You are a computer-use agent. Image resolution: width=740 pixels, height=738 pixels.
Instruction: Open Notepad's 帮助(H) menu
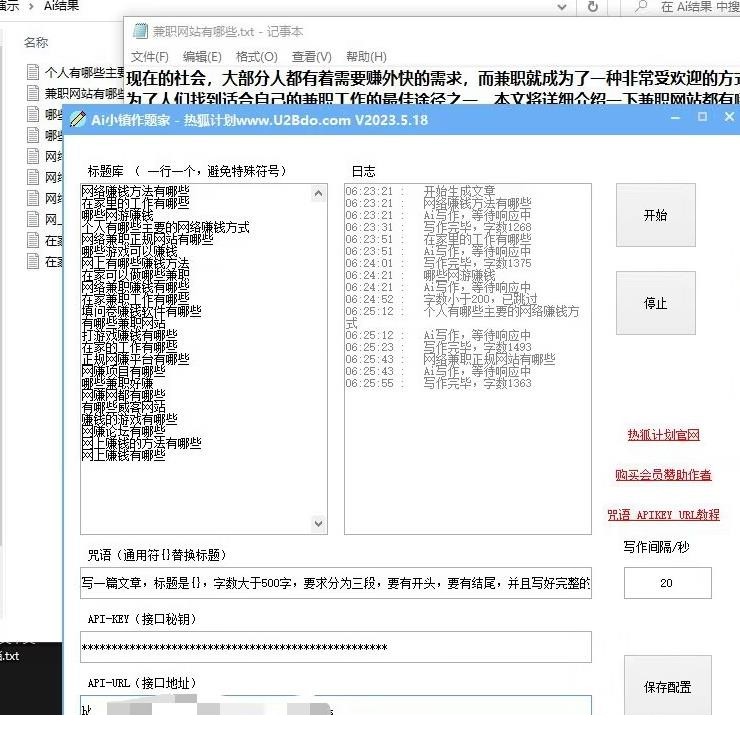click(x=366, y=57)
